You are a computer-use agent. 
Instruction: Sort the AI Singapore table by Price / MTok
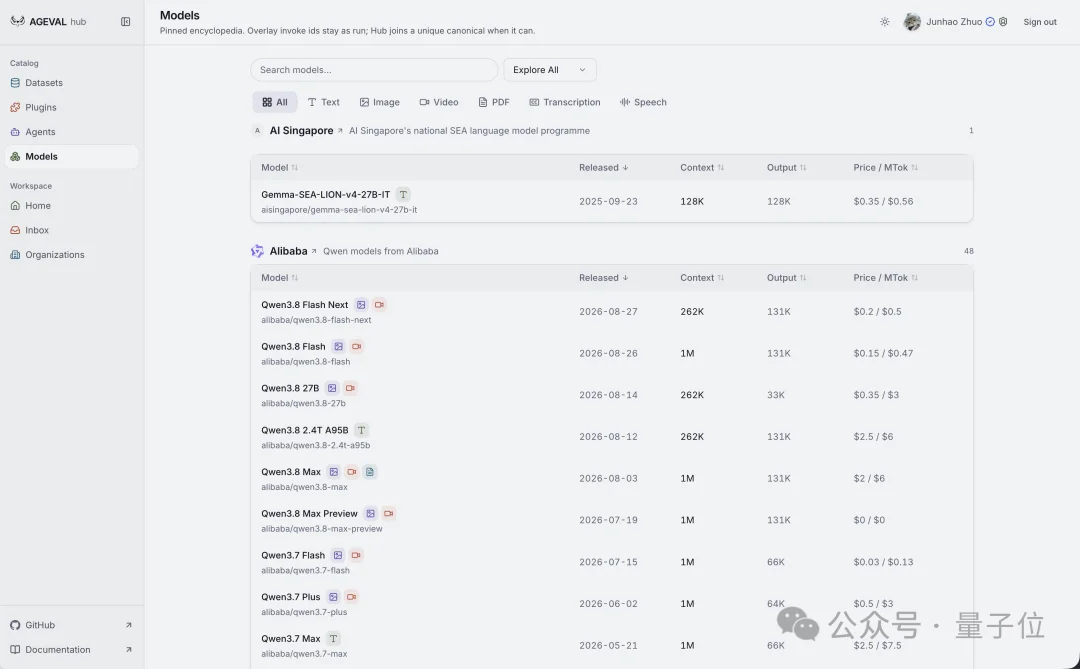click(885, 167)
